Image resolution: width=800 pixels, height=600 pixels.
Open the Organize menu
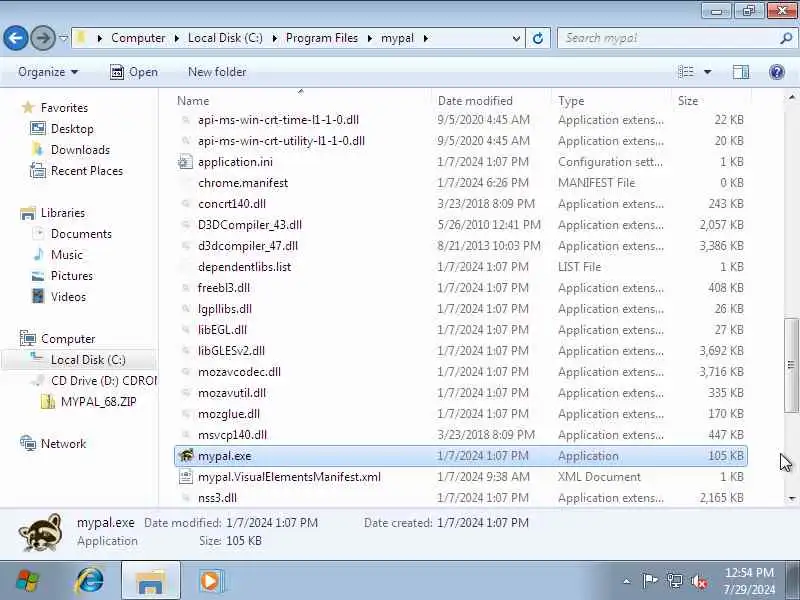(48, 72)
